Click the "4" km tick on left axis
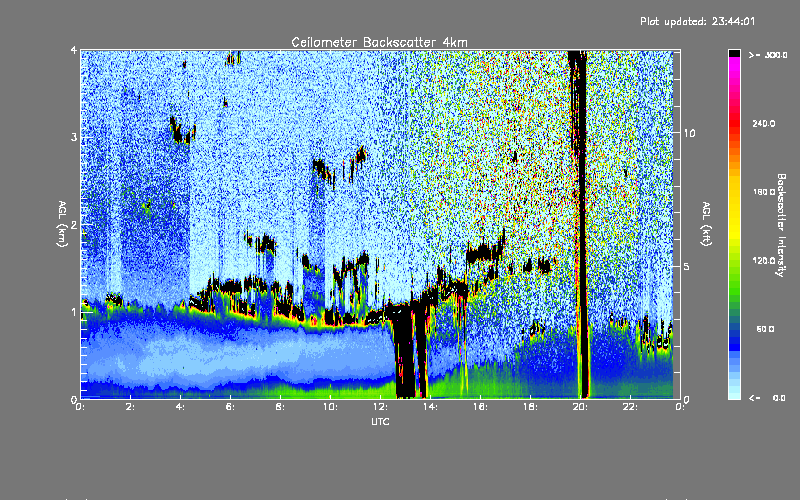 click(x=74, y=50)
